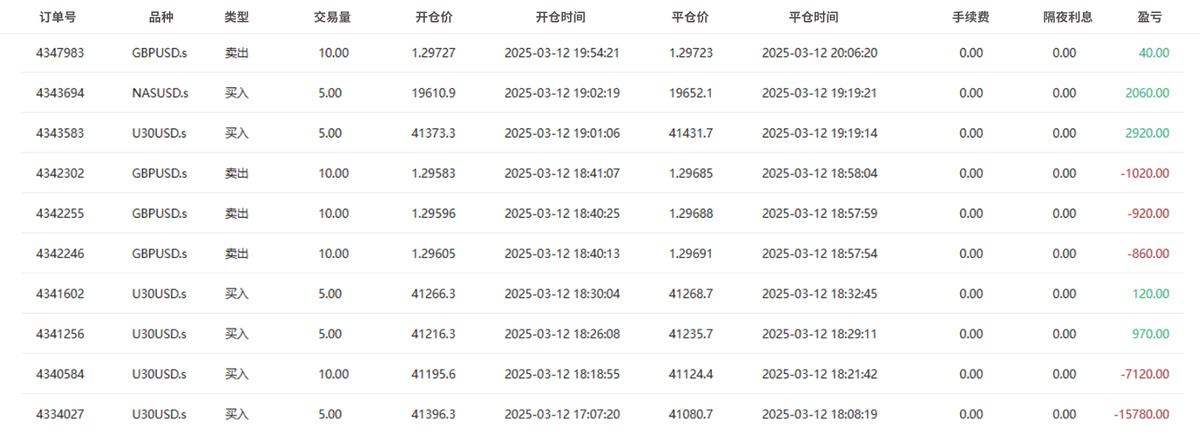Image resolution: width=1200 pixels, height=433 pixels.
Task: Click the 品种 column header
Action: [159, 17]
